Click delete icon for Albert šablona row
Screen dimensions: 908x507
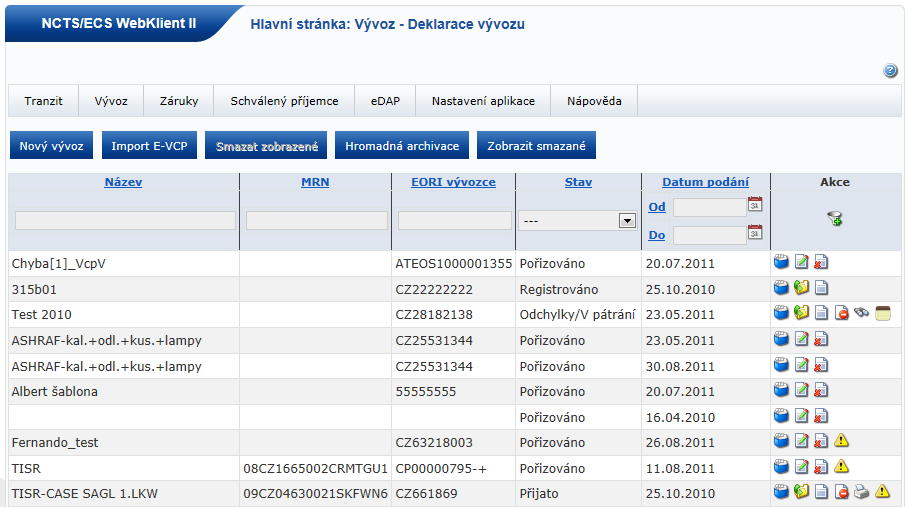820,392
